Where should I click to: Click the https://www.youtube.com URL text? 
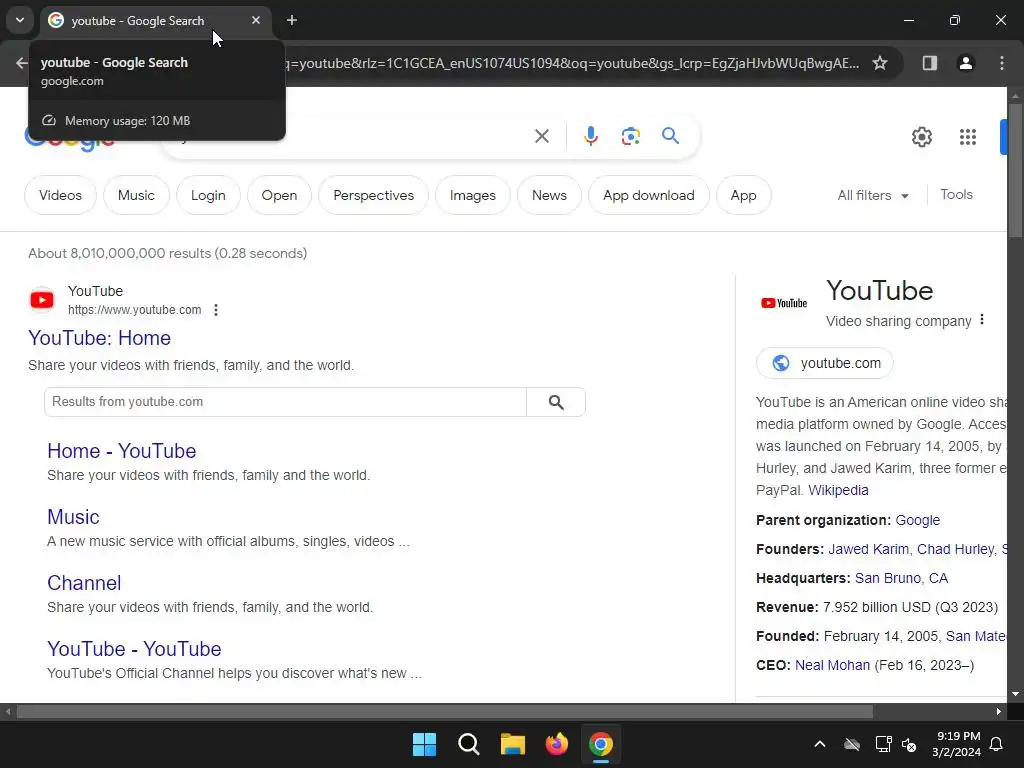click(x=135, y=310)
